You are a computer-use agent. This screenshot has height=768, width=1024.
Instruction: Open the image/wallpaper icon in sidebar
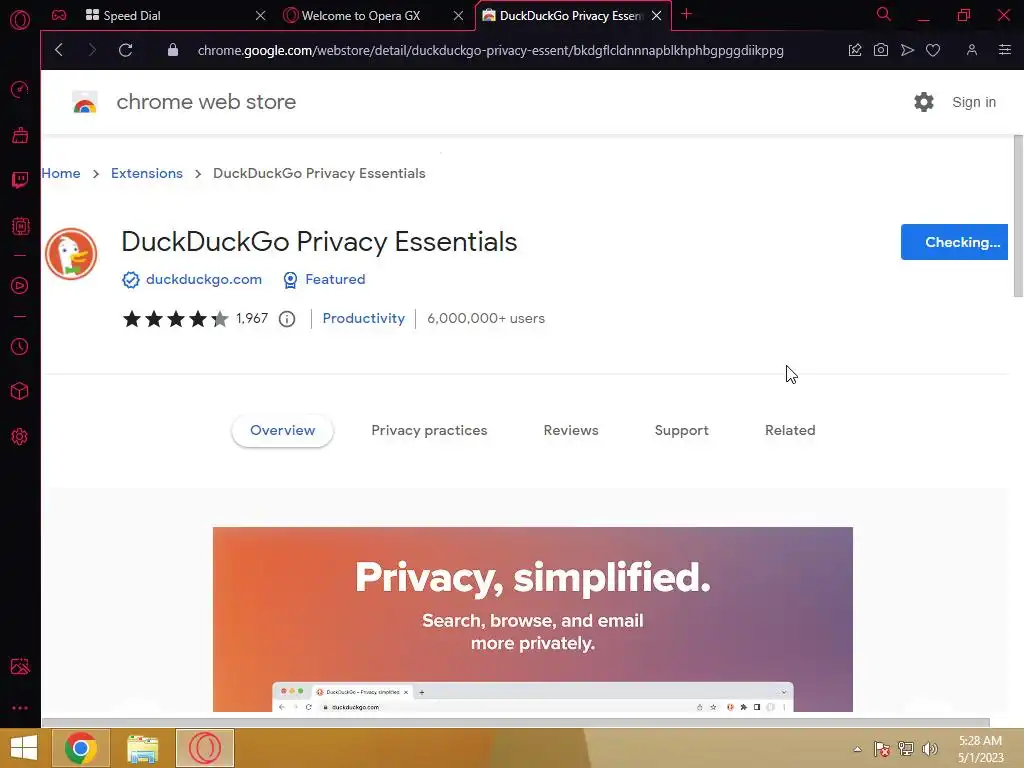(x=20, y=666)
